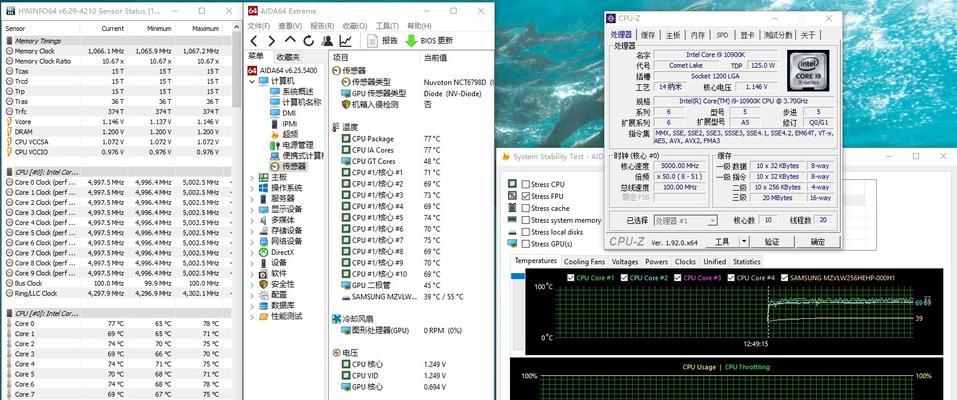Collapse the 计算机 tree node
957x400 pixels.
(x=252, y=81)
